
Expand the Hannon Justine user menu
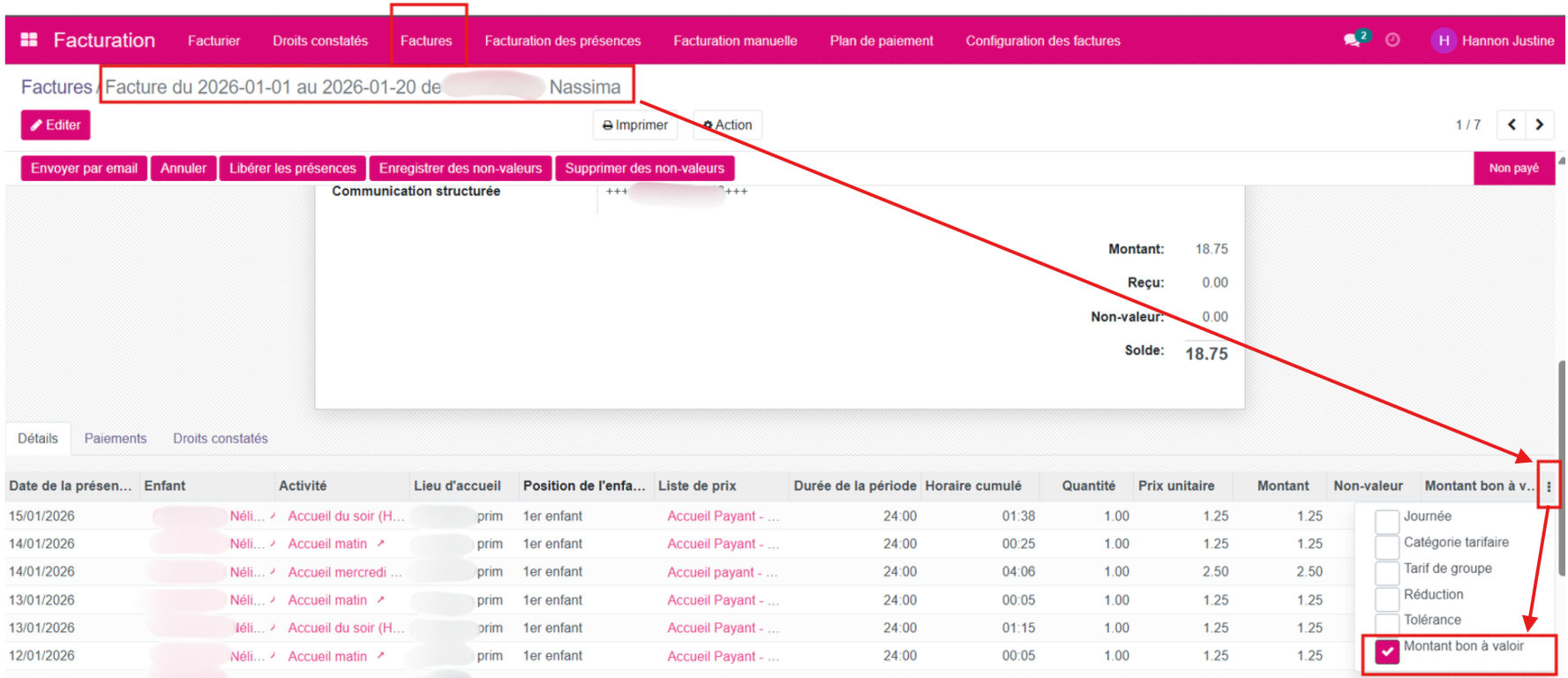[x=1507, y=41]
